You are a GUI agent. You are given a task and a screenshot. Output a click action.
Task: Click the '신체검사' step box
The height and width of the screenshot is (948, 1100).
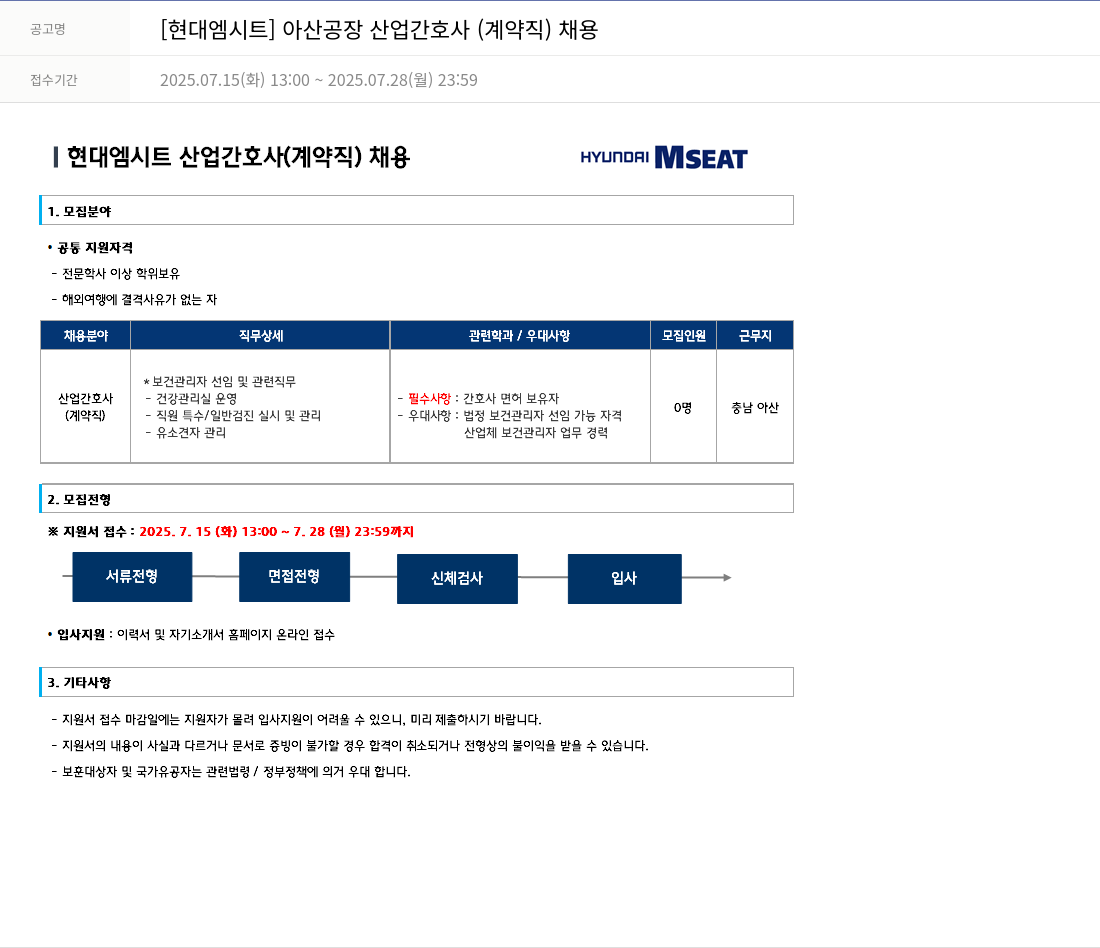(x=457, y=579)
